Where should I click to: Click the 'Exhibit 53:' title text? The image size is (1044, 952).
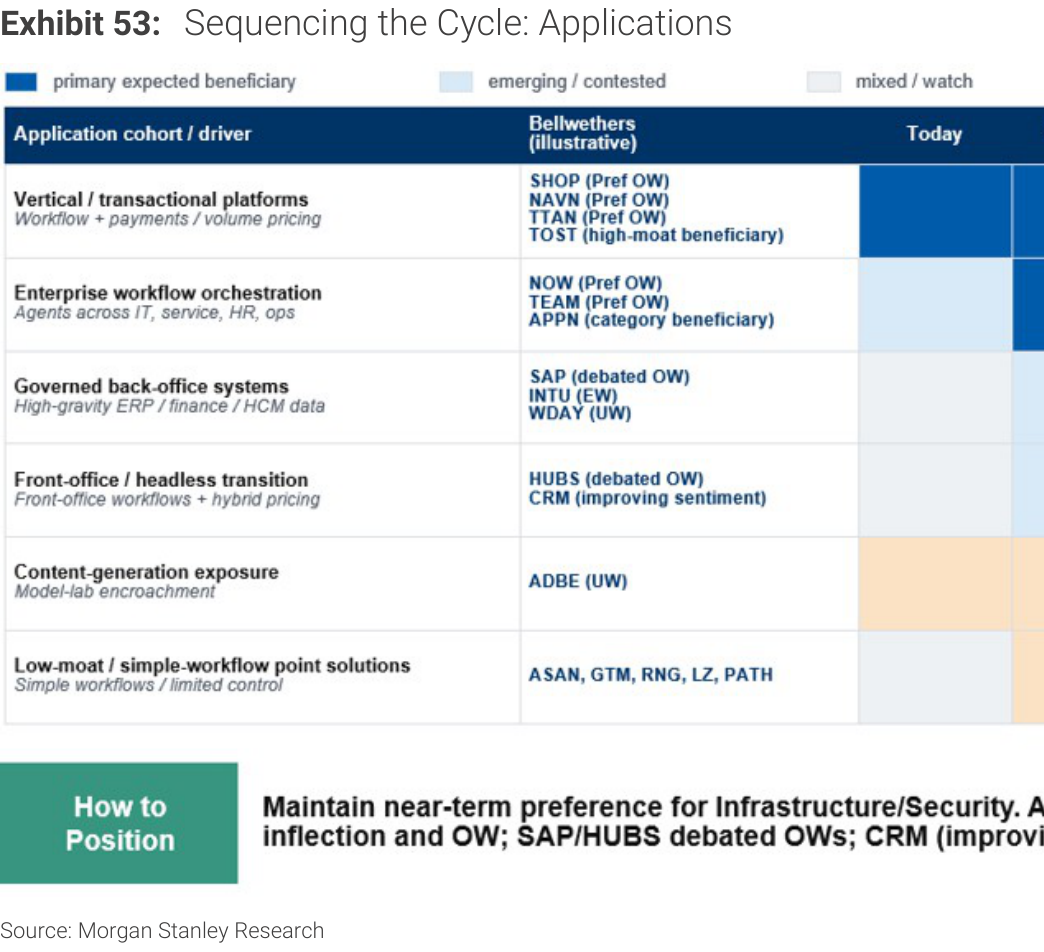tap(81, 23)
